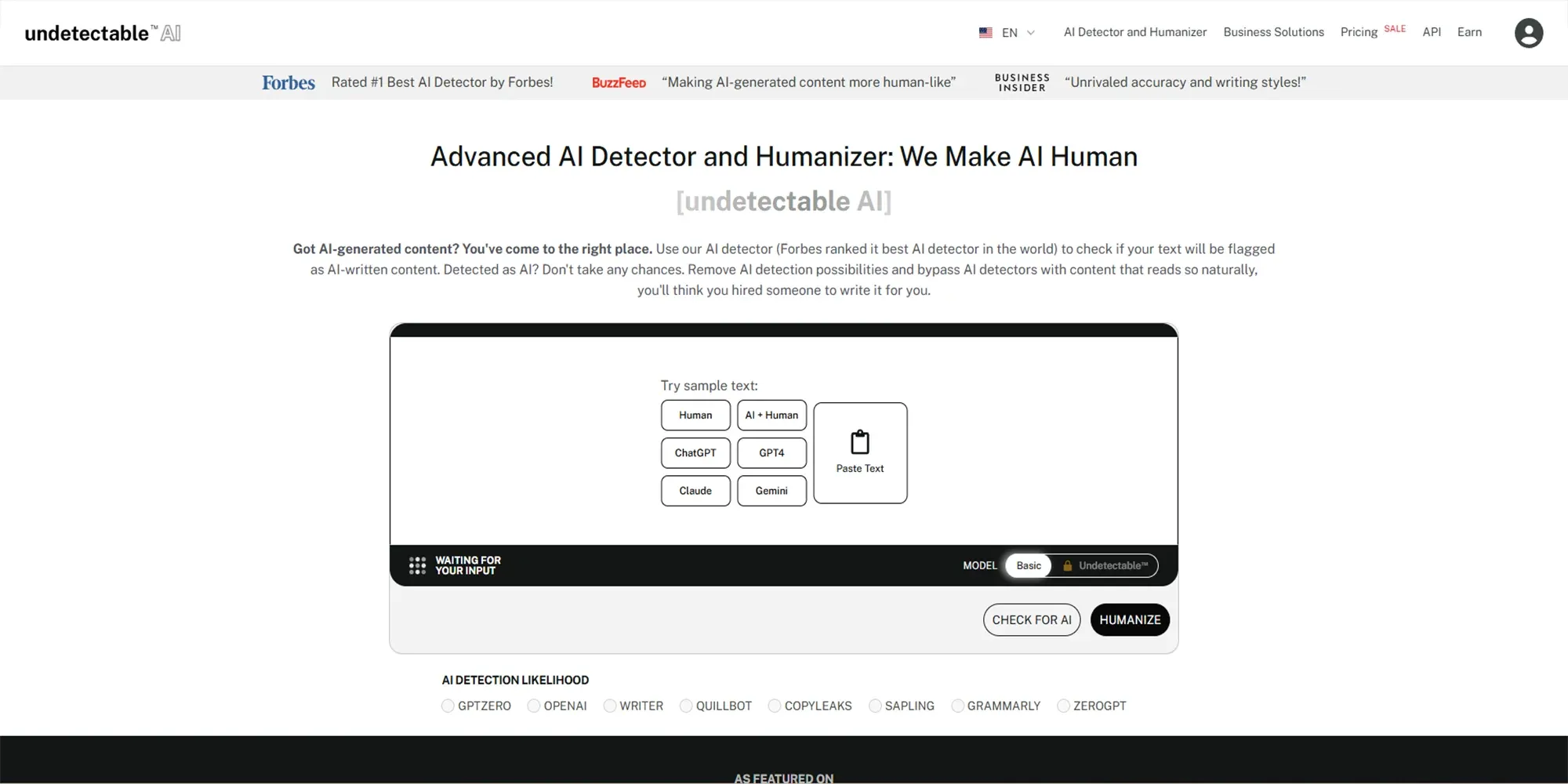
Task: Click the '[undetectable AI]' subtitle text
Action: tap(784, 201)
